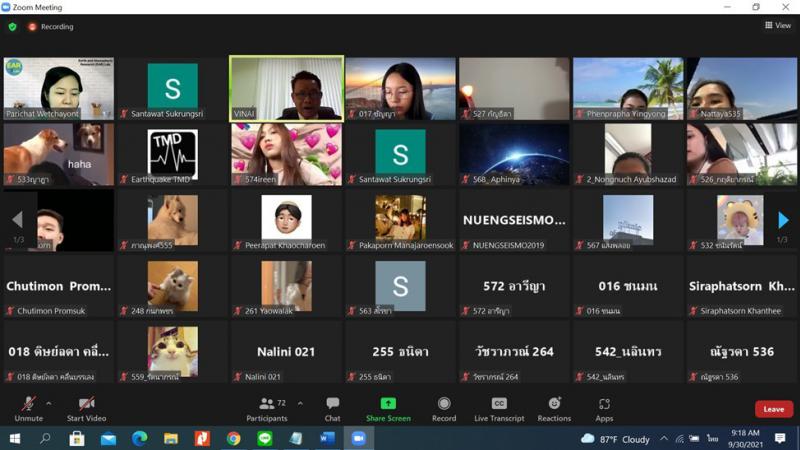Select 568_Aphinya earth background tile
The height and width of the screenshot is (450, 800).
pos(514,155)
